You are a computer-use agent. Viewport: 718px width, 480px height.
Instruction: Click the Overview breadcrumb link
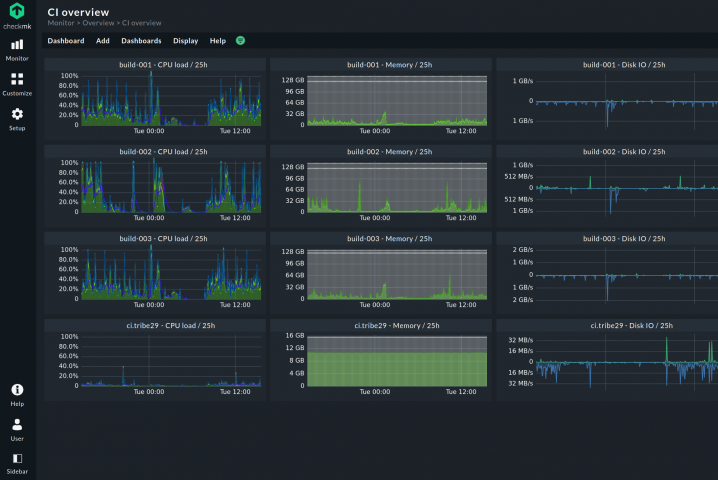(x=99, y=22)
